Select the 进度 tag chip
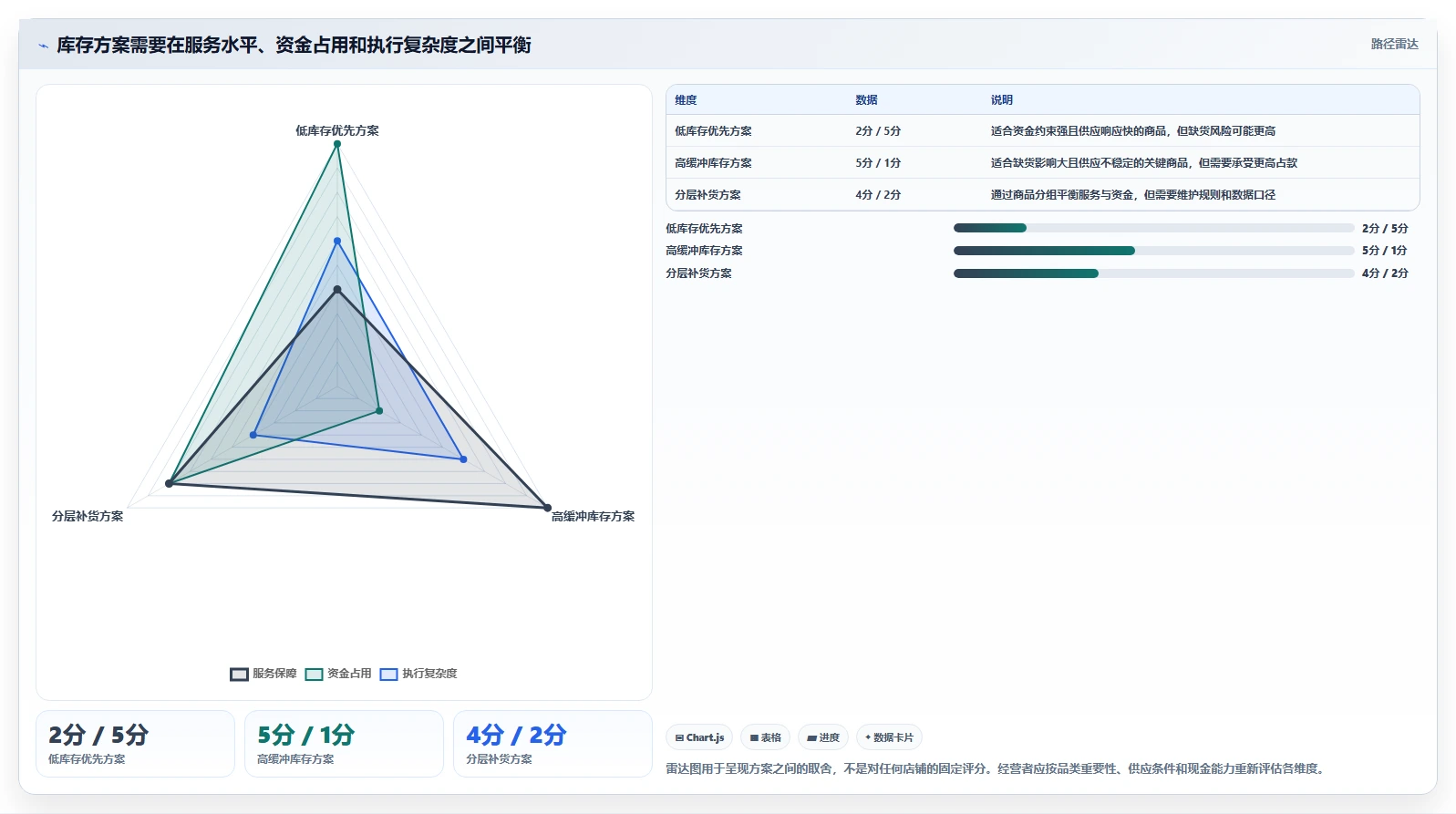This screenshot has width=1456, height=814. 823,737
